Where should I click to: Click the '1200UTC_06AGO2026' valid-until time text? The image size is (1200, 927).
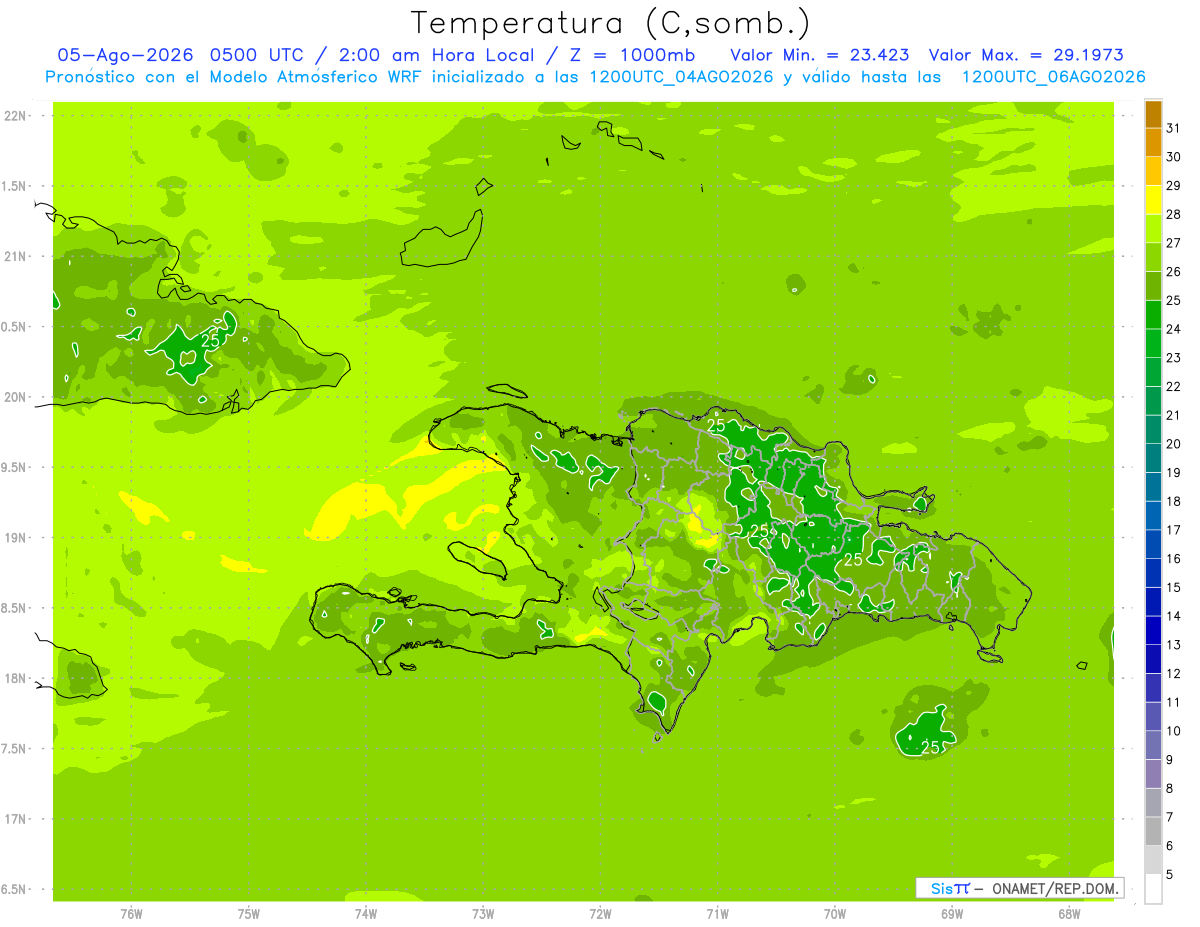1053,77
